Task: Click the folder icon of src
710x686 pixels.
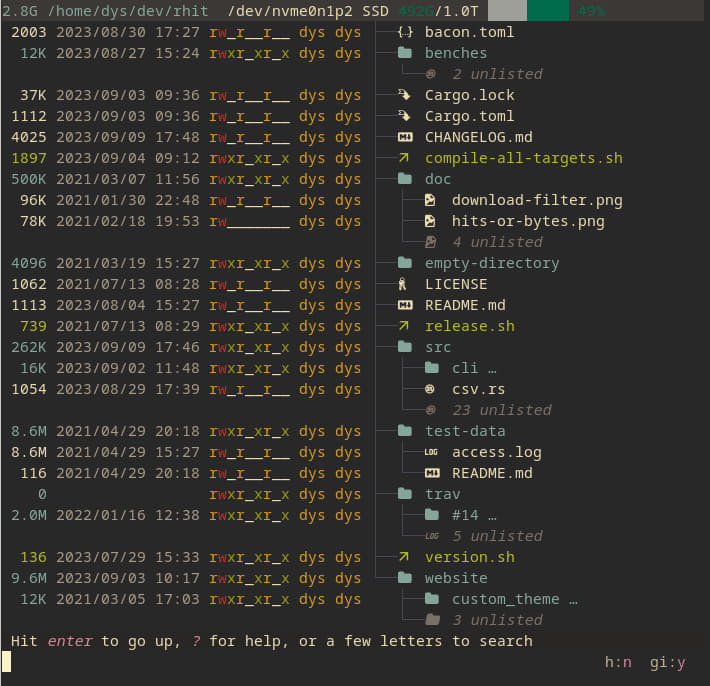Action: pos(405,347)
